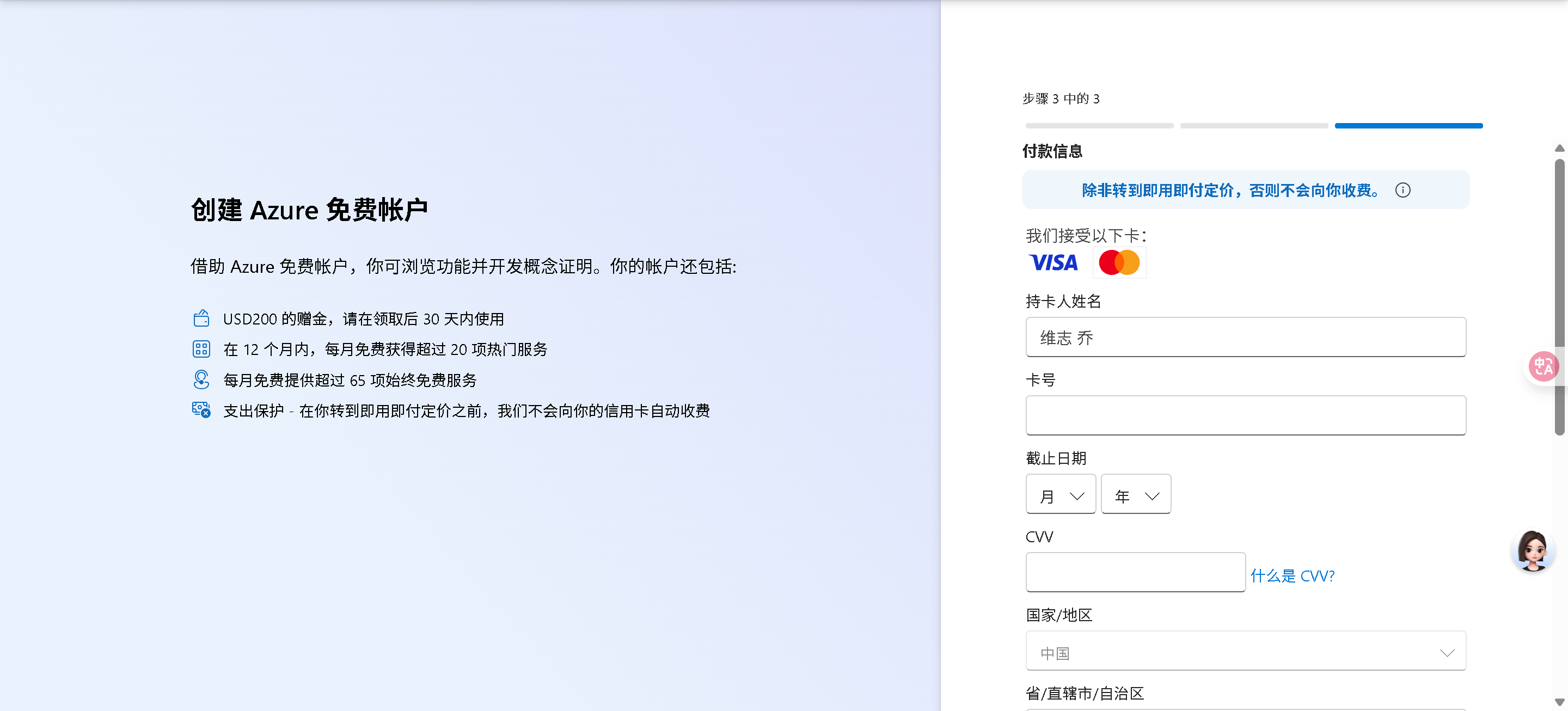1568x711 pixels.
Task: Open the expiry month dropdown
Action: (1061, 495)
